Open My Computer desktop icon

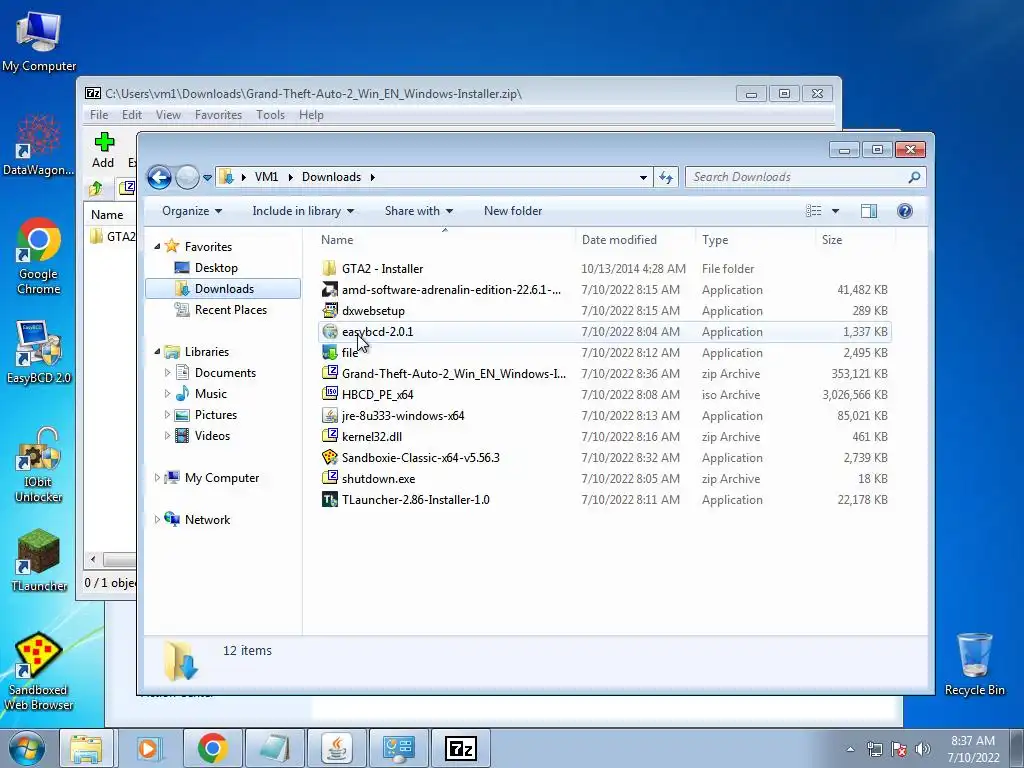tap(39, 40)
